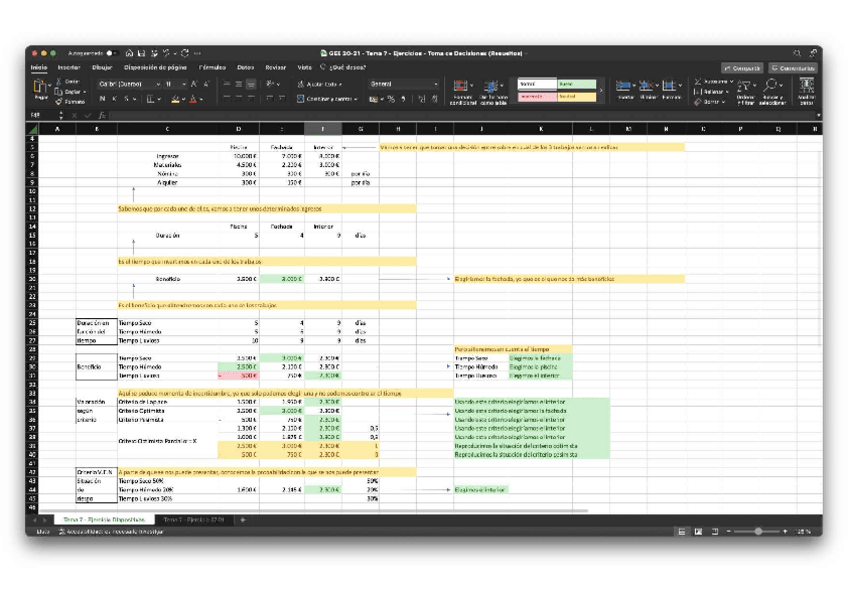
Task: Toggle italic formatting with K button
Action: pyautogui.click(x=116, y=99)
